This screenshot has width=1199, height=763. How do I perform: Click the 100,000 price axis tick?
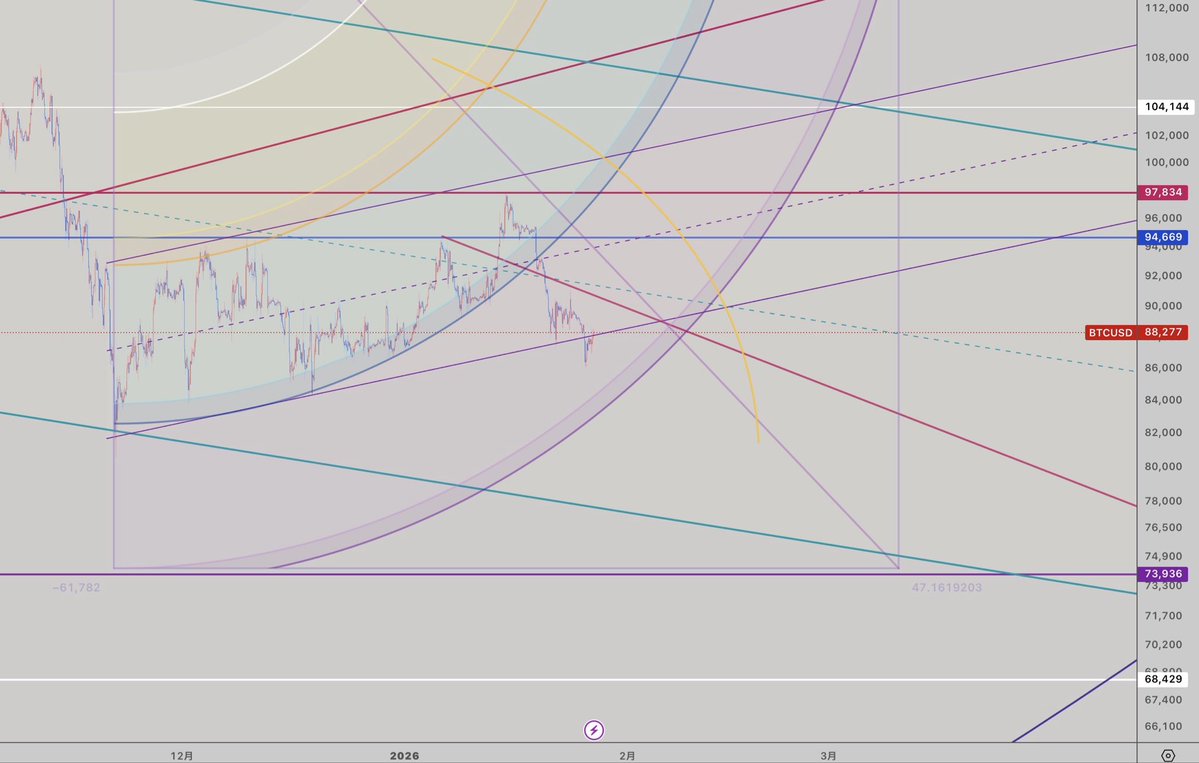pyautogui.click(x=1166, y=162)
